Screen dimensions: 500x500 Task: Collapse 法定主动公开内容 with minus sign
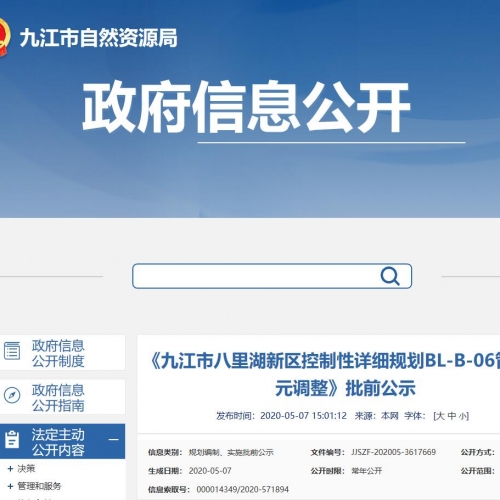pos(114,440)
